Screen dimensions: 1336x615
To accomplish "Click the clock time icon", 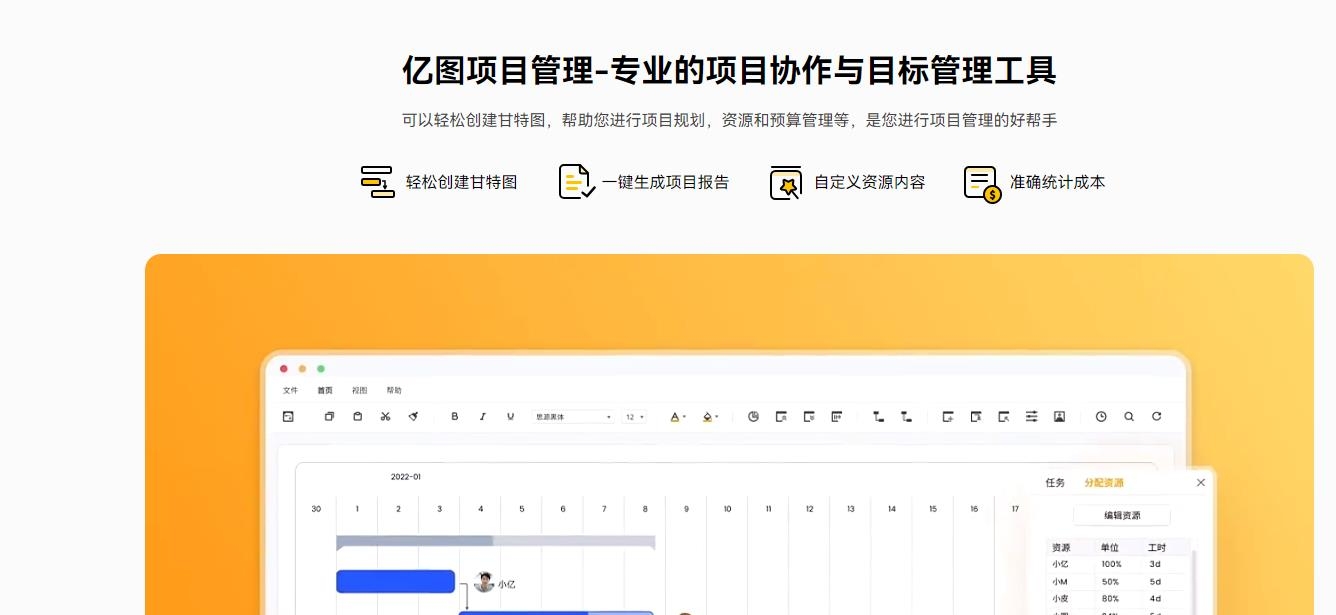I will [x=1101, y=416].
